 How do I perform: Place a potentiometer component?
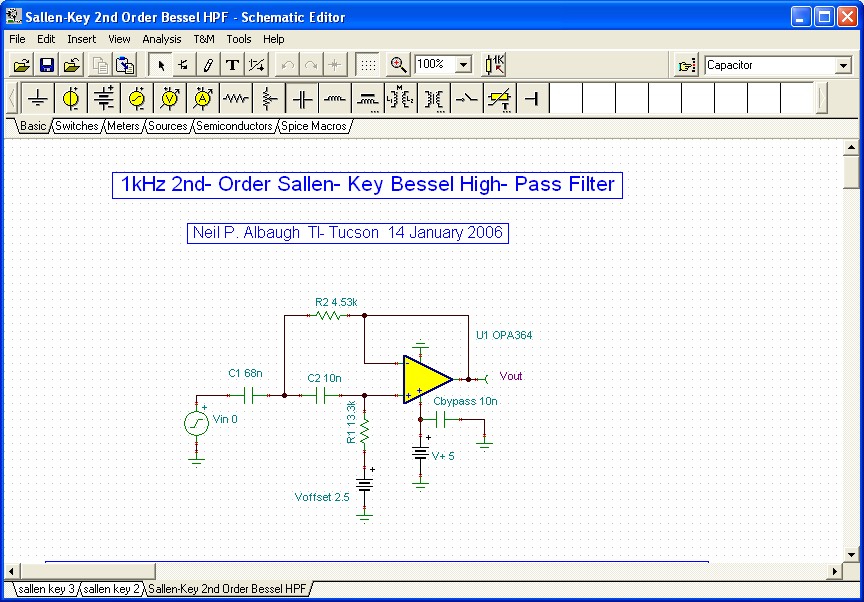[269, 99]
